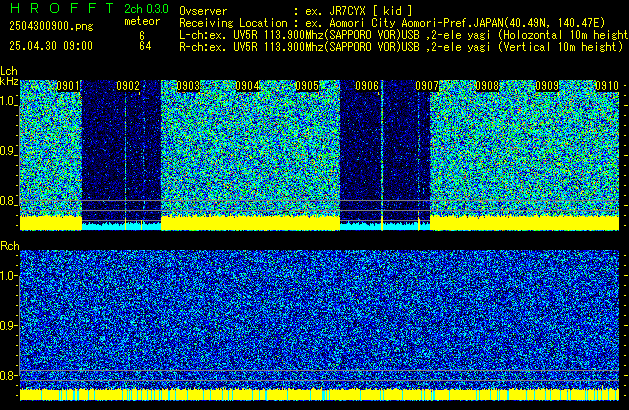Click the HROFFT title text
Screen dimensions: 629x410
click(x=62, y=8)
